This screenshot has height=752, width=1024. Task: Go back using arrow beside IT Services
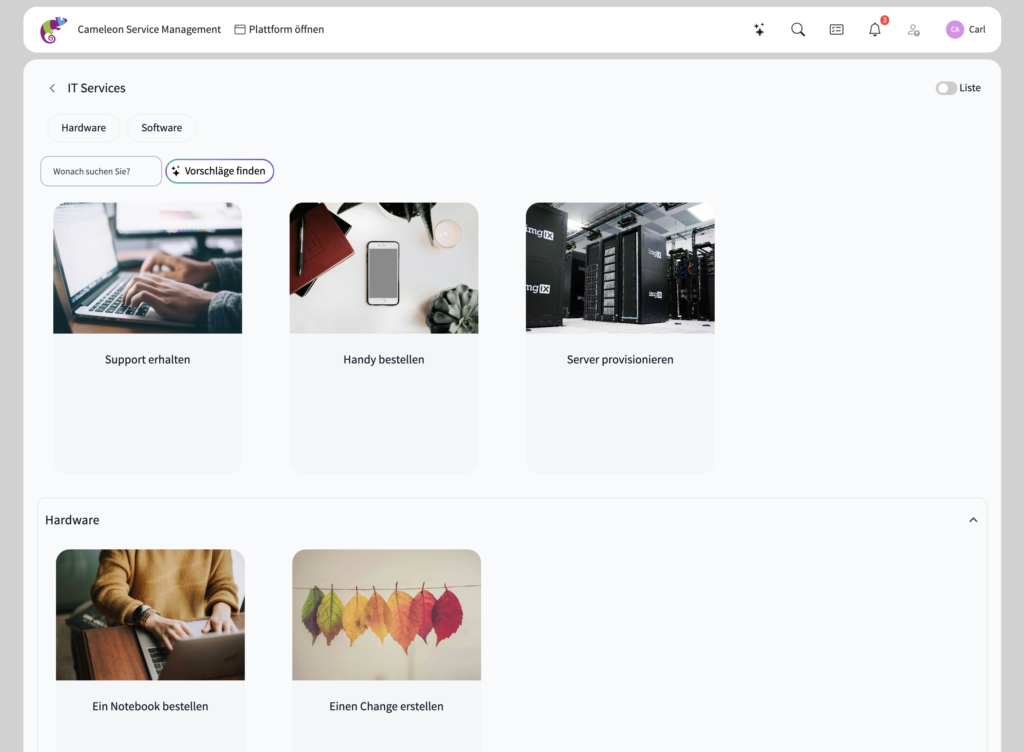(x=52, y=88)
